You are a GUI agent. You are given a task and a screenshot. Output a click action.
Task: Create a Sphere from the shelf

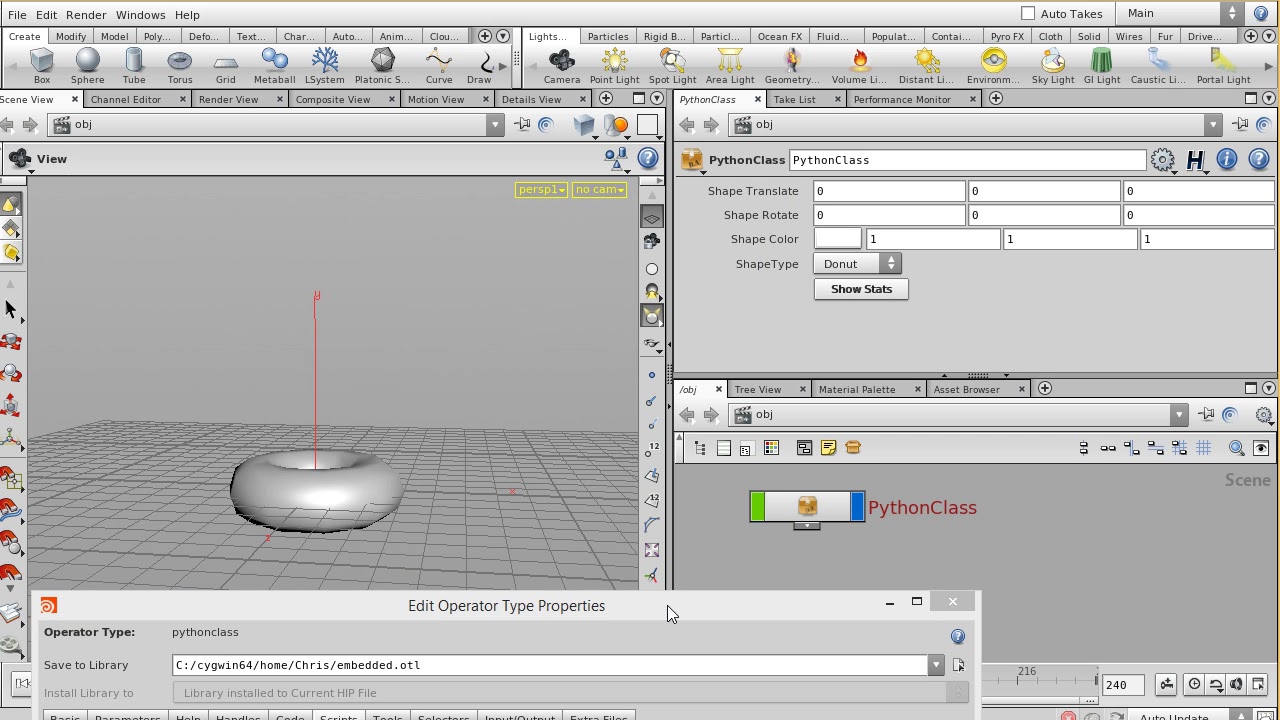point(87,66)
